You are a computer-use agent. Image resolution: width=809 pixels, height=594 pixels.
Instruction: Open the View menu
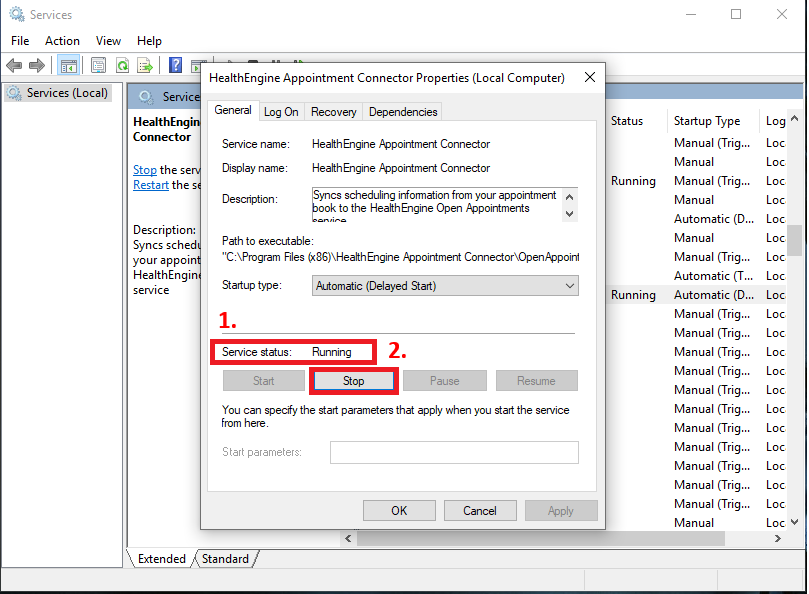coord(108,41)
